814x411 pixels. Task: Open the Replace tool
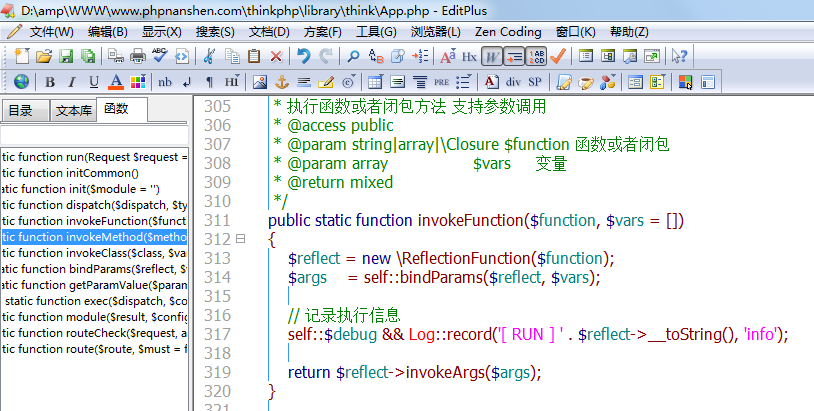(x=375, y=56)
